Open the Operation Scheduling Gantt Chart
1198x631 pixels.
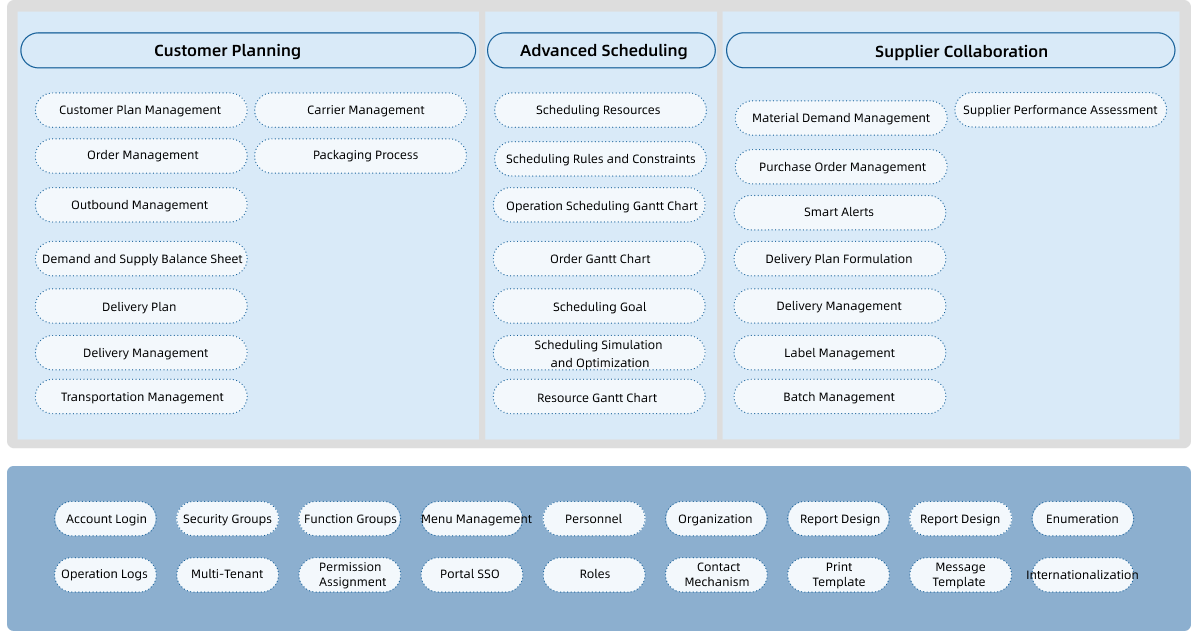click(599, 205)
